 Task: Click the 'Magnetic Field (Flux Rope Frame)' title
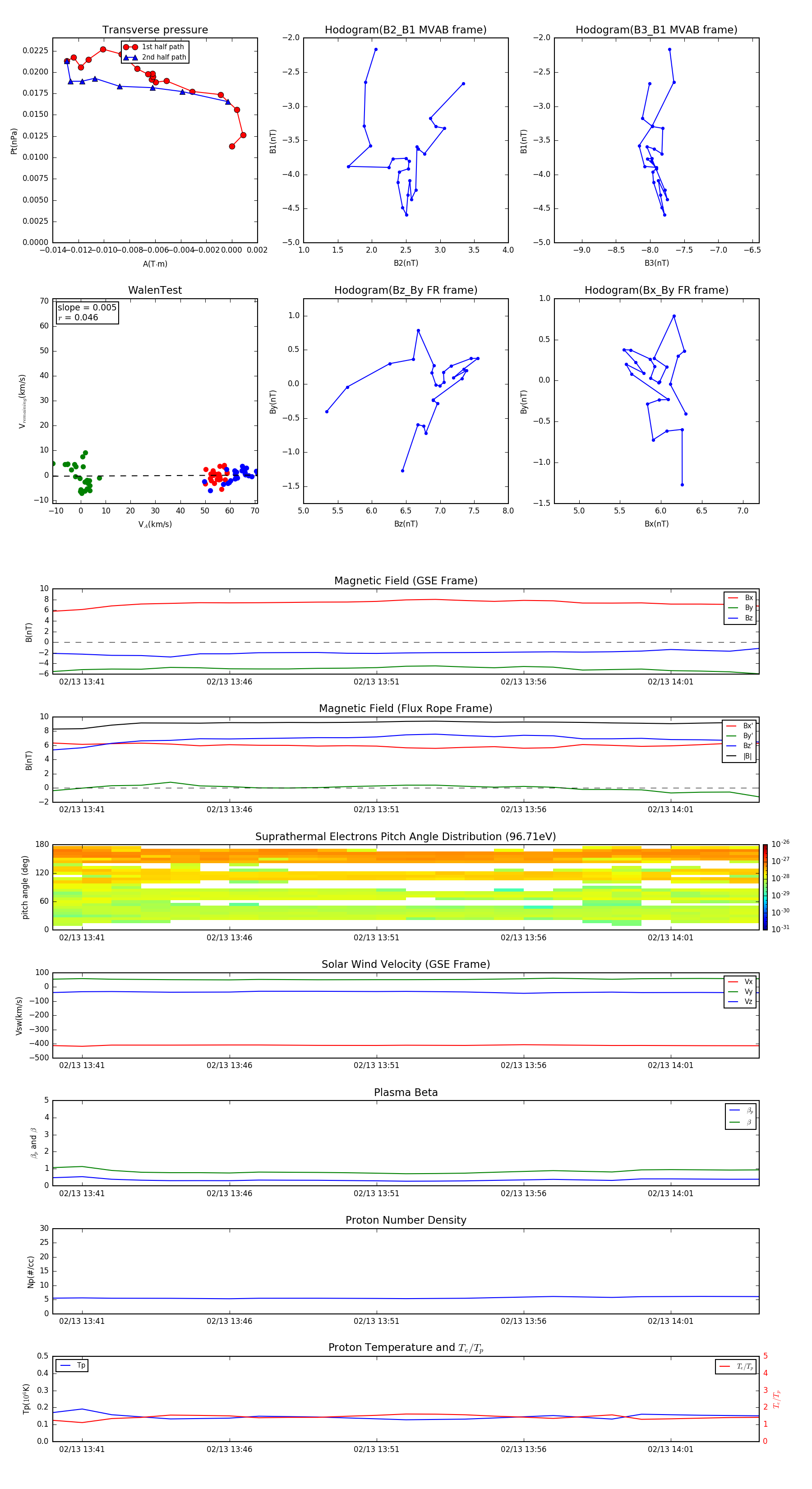(406, 709)
